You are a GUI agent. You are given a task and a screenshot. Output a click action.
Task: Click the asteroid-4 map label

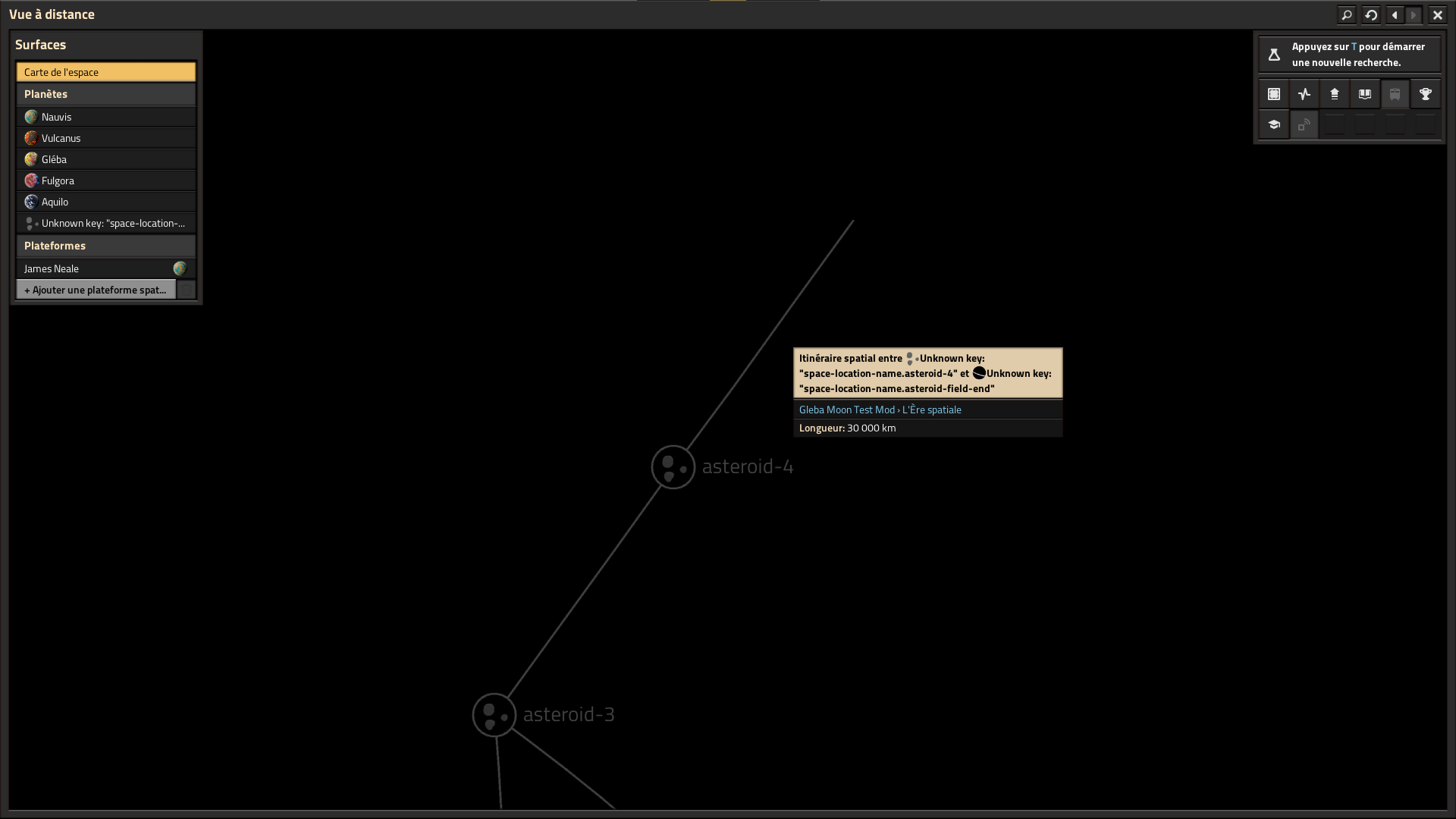point(748,466)
